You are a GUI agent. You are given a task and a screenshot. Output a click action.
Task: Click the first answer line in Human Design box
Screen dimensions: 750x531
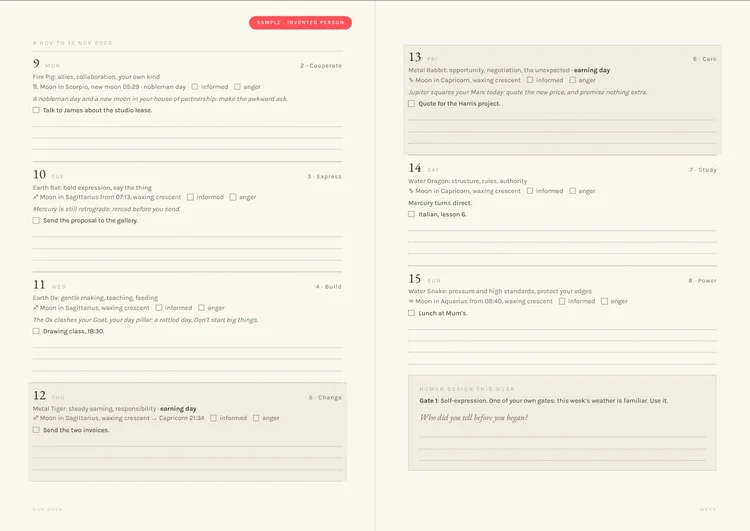coord(562,437)
